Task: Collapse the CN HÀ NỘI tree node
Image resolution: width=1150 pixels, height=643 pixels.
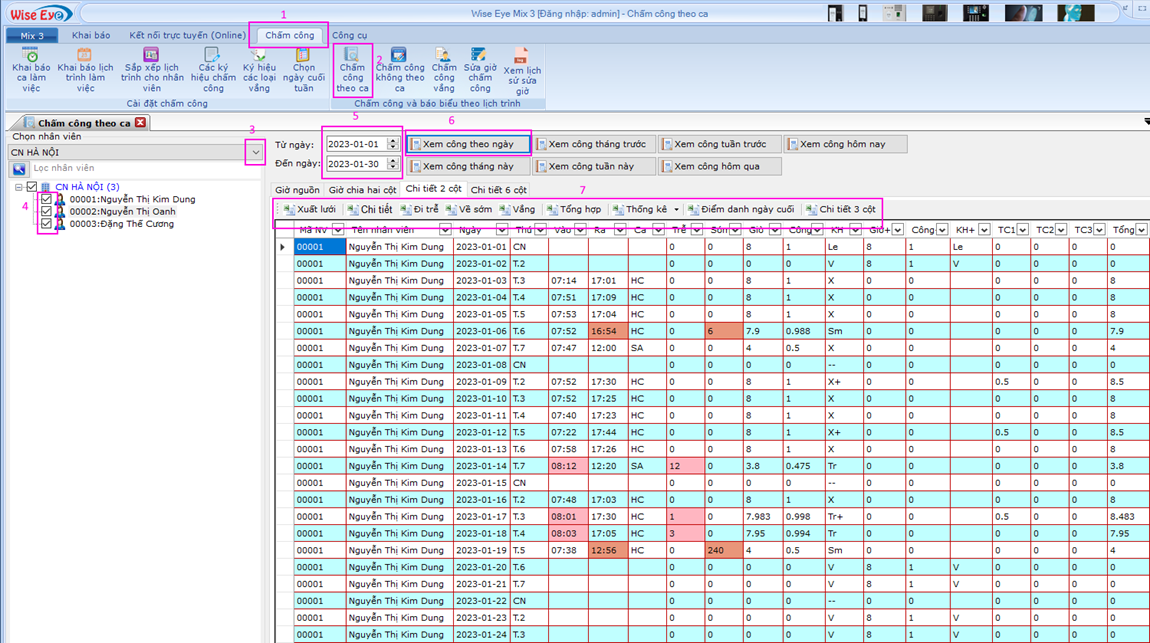Action: (x=19, y=187)
